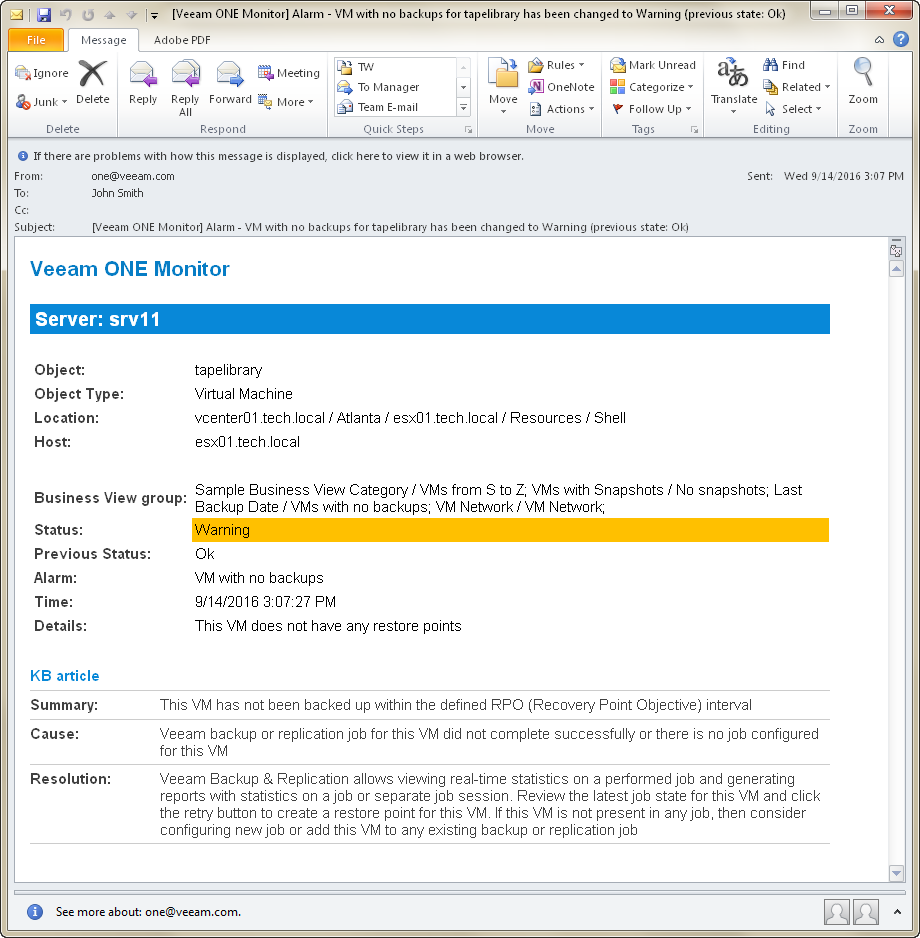Screen dimensions: 920x938
Task: Expand the people pane
Action: (897, 912)
